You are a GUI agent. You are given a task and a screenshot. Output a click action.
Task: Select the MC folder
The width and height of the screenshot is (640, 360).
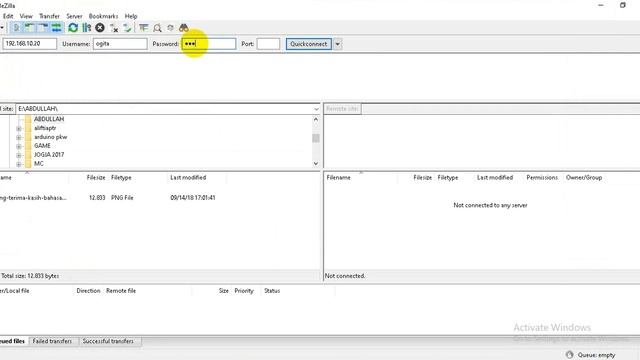pyautogui.click(x=39, y=164)
